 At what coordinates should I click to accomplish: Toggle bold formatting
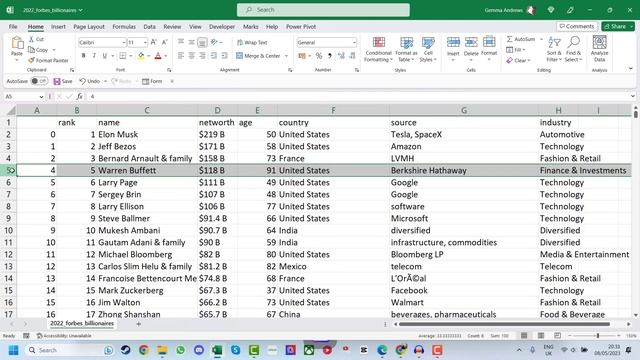point(84,56)
